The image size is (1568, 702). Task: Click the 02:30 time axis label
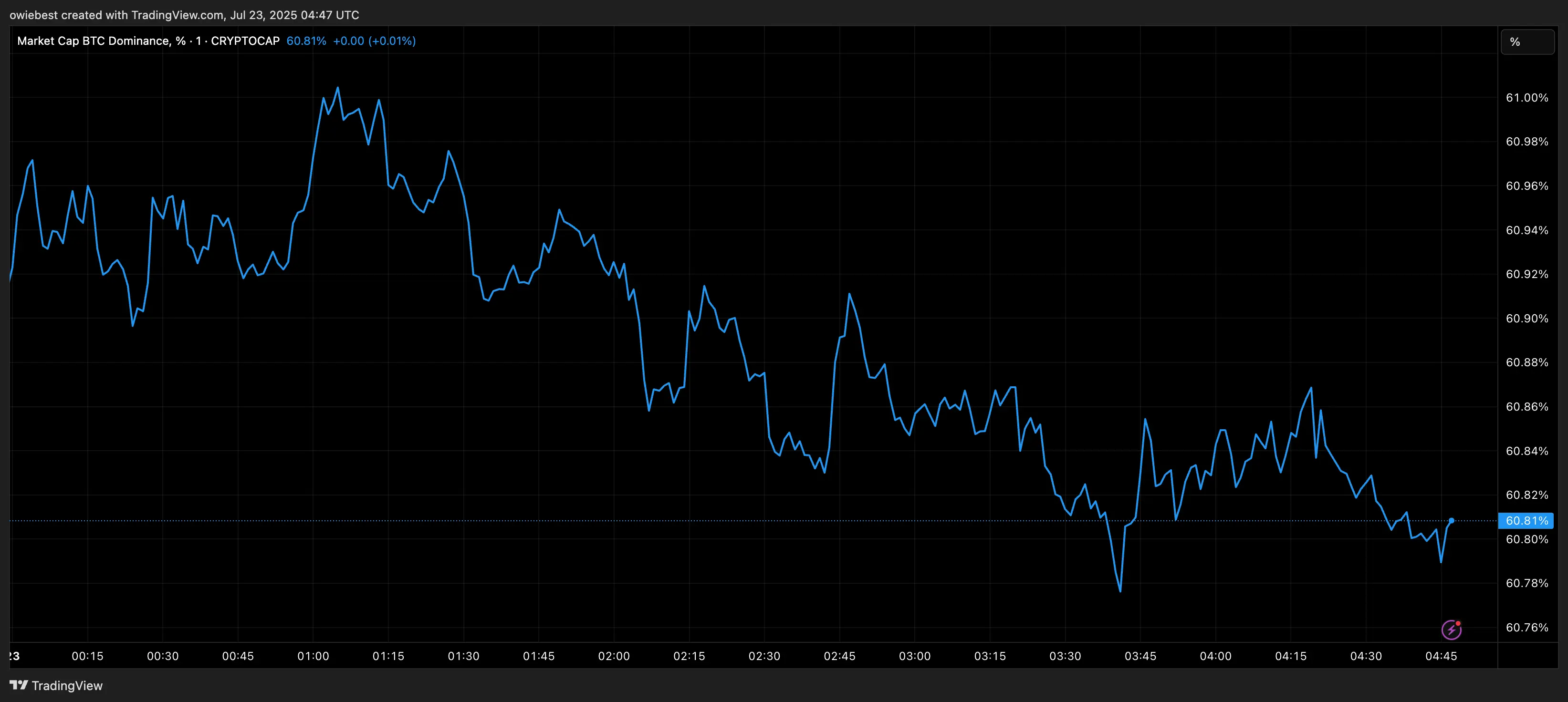[764, 656]
